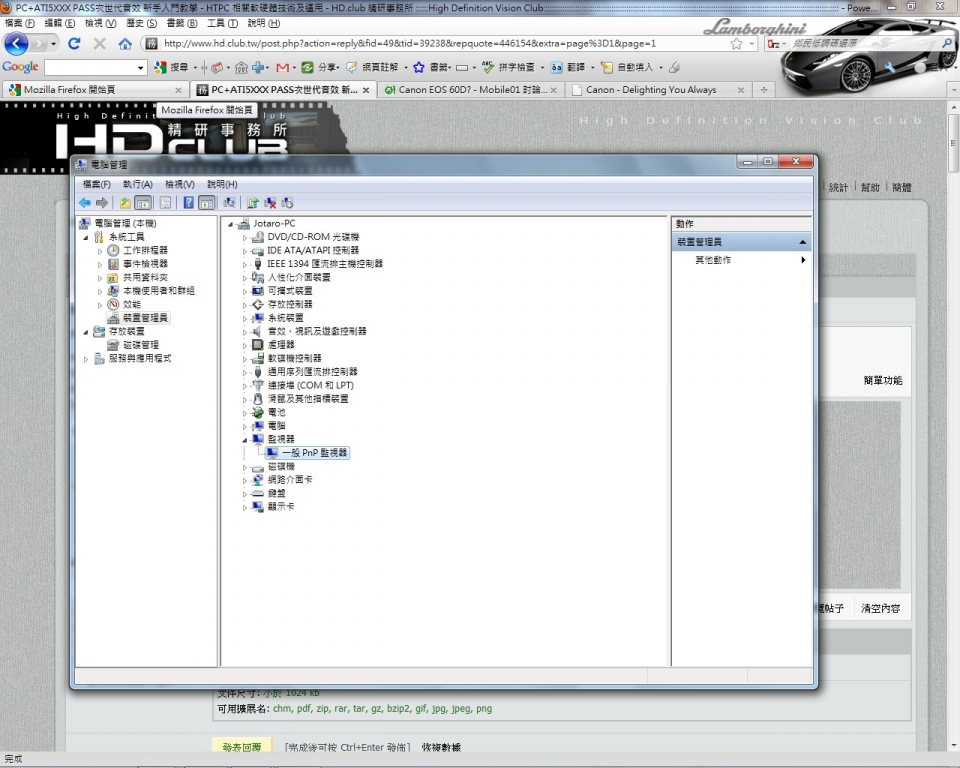This screenshot has width=960, height=768.
Task: Expand the 服務與應用程式 node in left tree
Action: click(86, 359)
